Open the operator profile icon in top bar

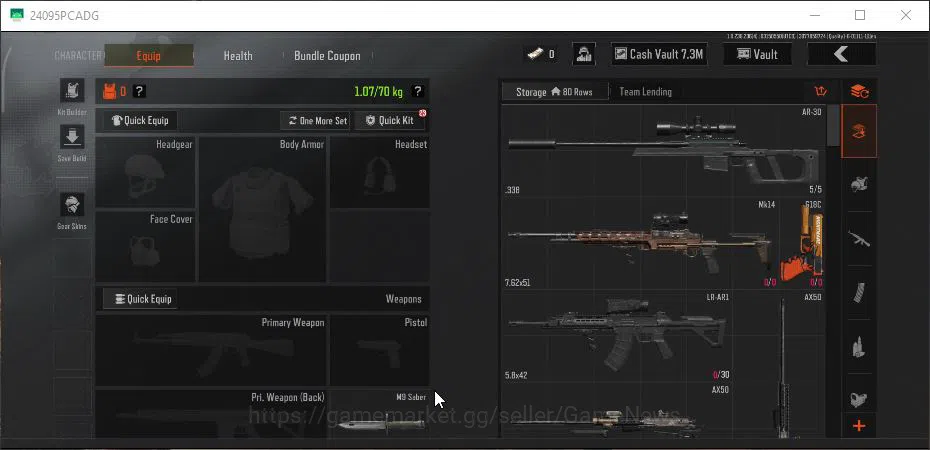pos(584,54)
